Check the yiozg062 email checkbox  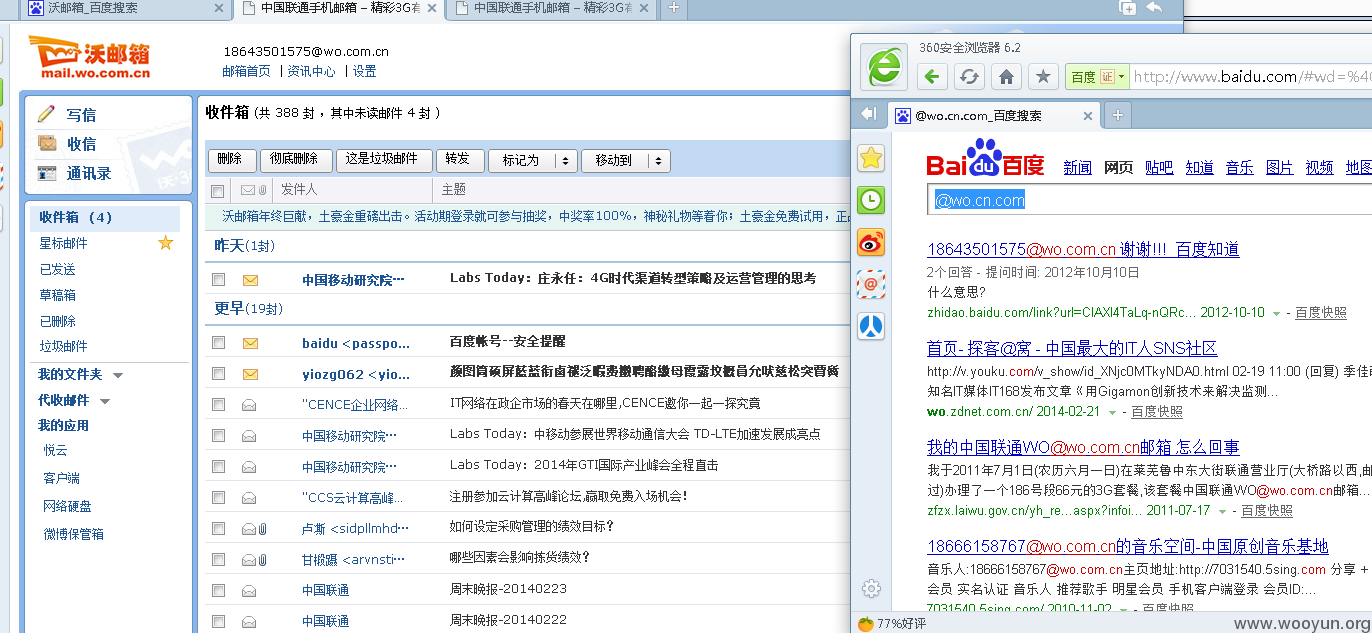click(219, 373)
